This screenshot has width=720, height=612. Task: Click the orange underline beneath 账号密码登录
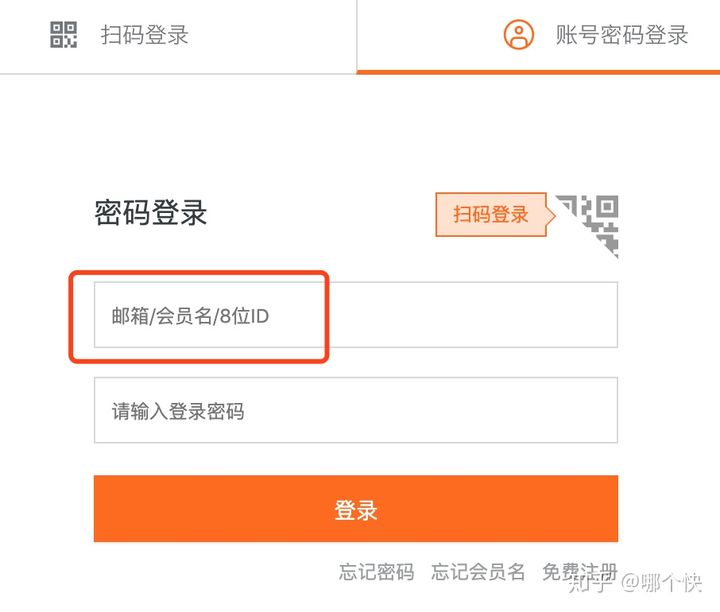(538, 72)
